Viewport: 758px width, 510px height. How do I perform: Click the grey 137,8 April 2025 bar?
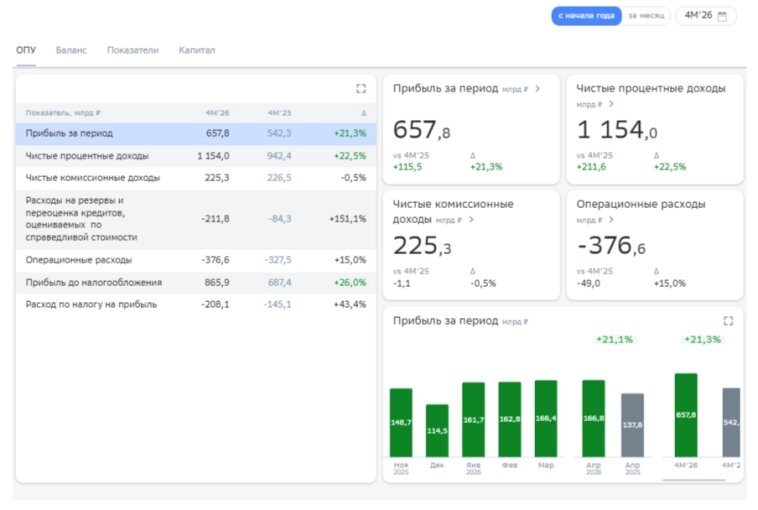(x=632, y=425)
